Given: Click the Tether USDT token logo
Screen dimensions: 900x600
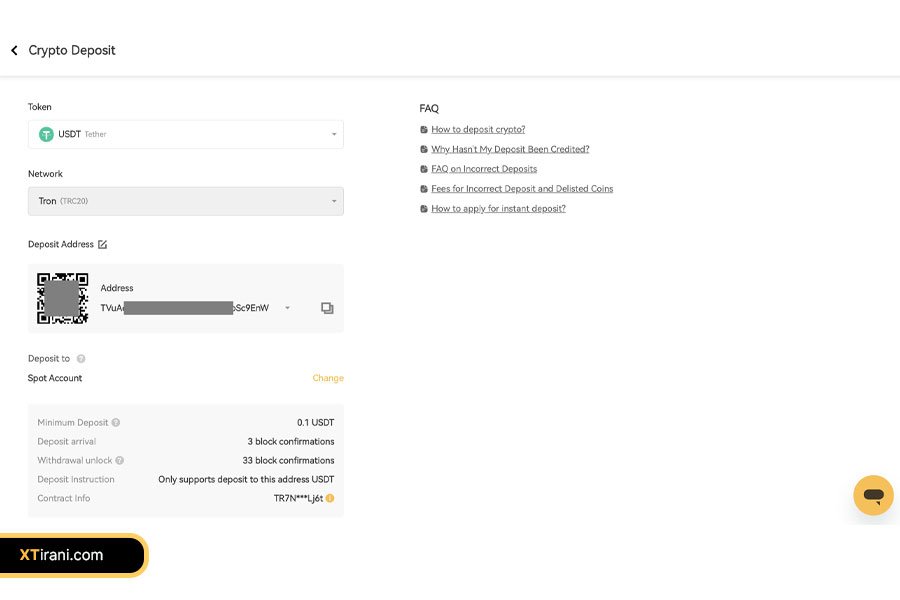Looking at the screenshot, I should 46,134.
